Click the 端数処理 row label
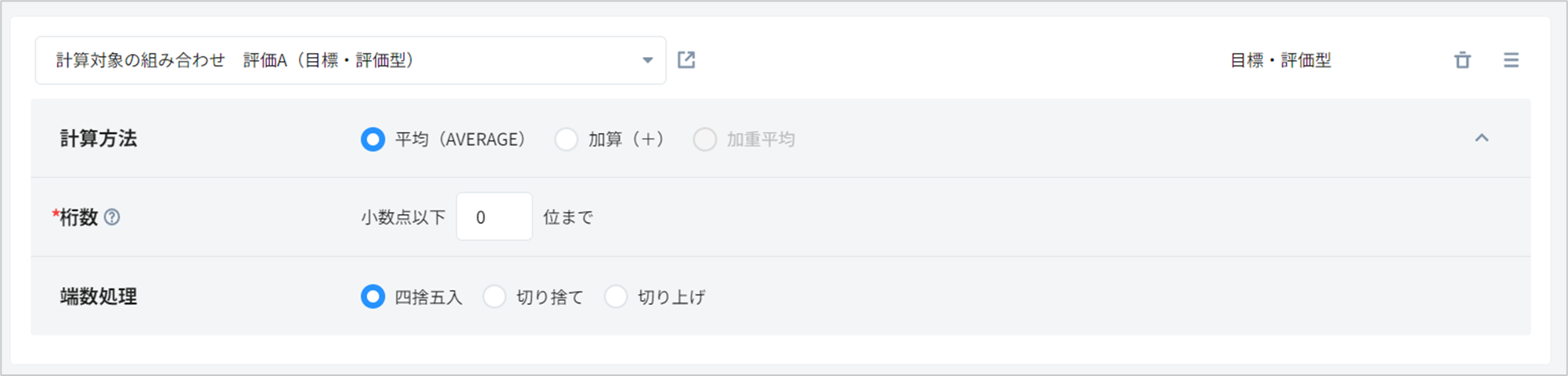 click(99, 297)
